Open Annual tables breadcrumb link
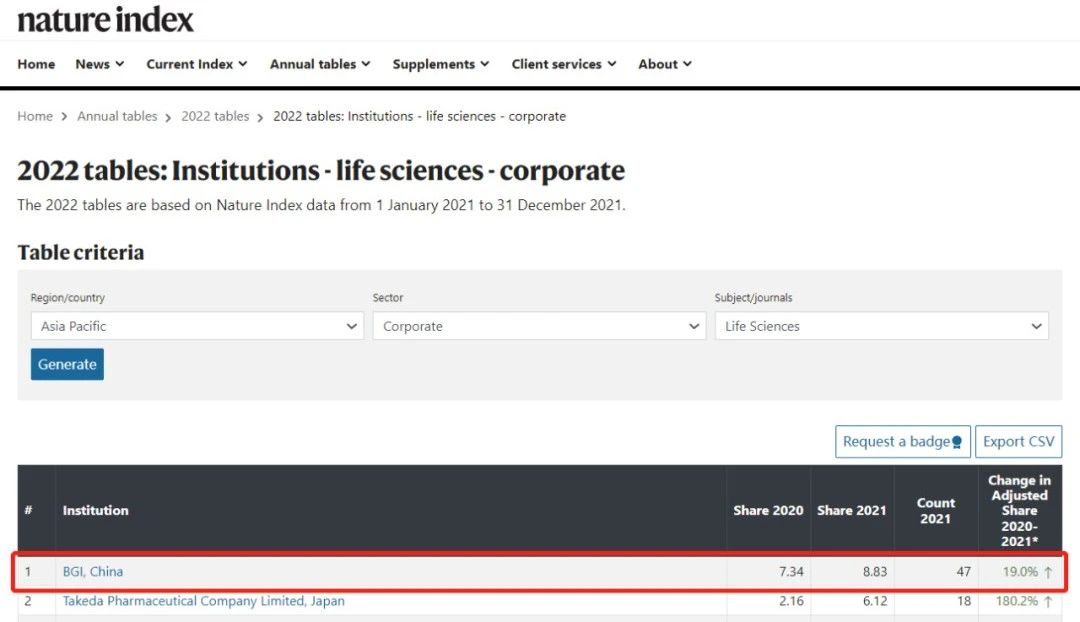 tap(117, 116)
